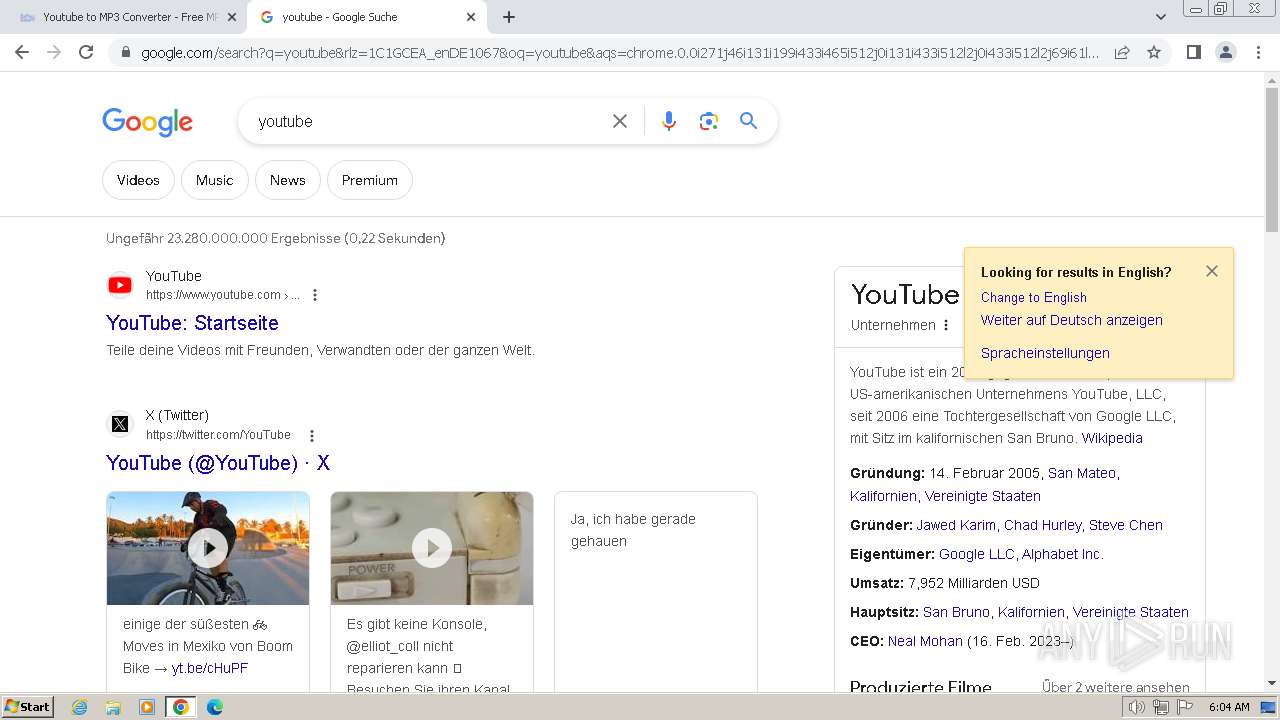Image resolution: width=1280 pixels, height=720 pixels.
Task: Open the YouTube (@YouTube) · X result
Action: click(218, 463)
